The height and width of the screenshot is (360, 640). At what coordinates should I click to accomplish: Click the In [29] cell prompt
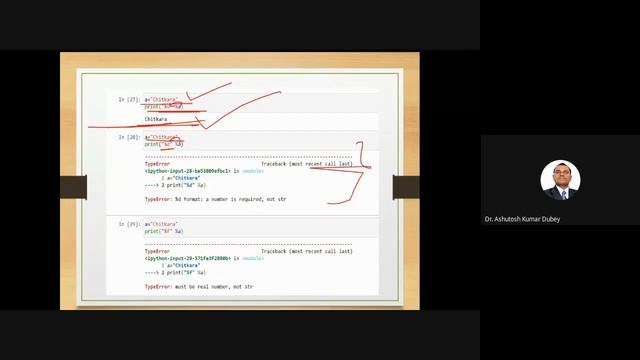click(129, 224)
